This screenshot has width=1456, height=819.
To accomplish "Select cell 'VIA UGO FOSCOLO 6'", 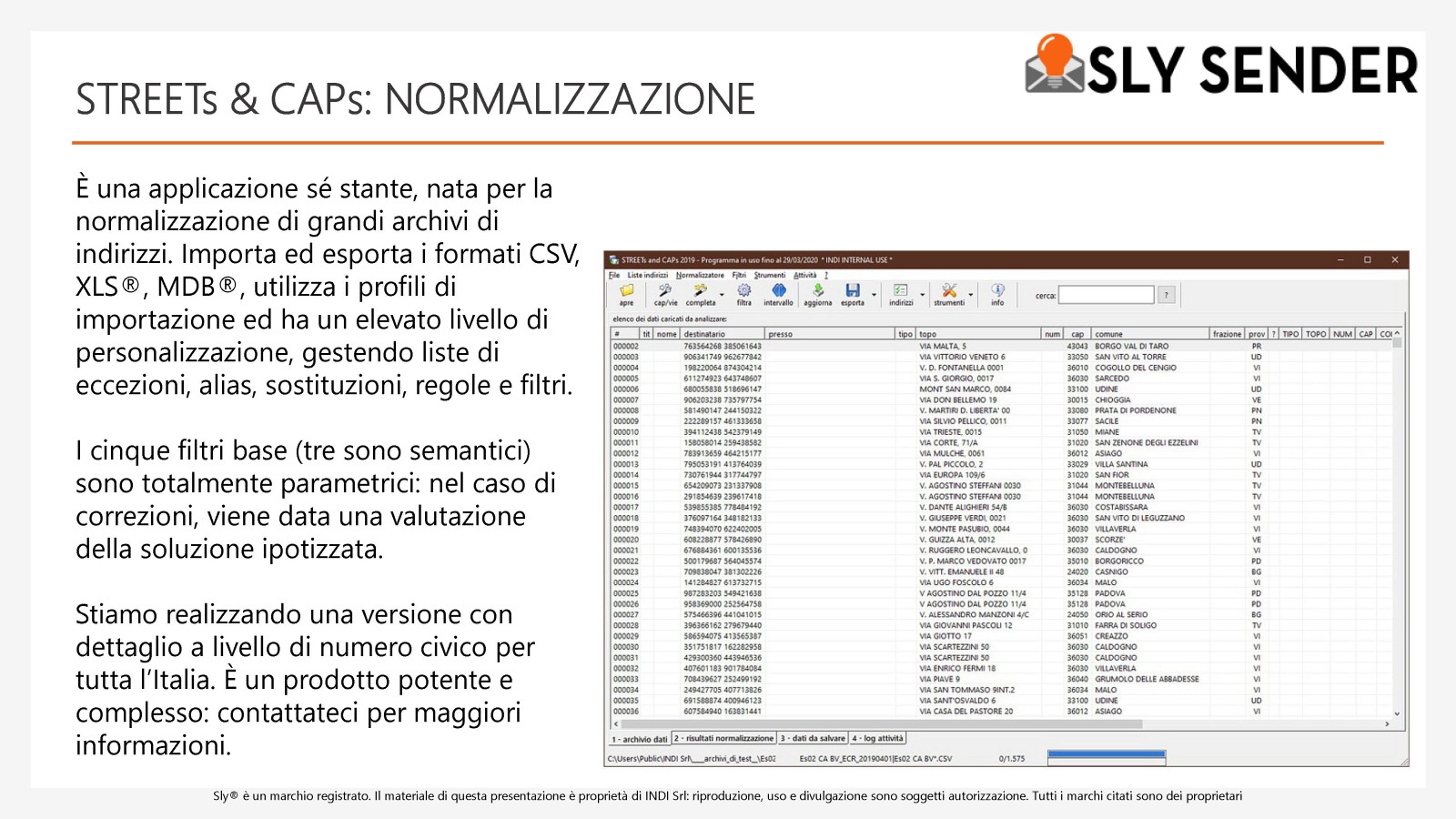I will [956, 582].
